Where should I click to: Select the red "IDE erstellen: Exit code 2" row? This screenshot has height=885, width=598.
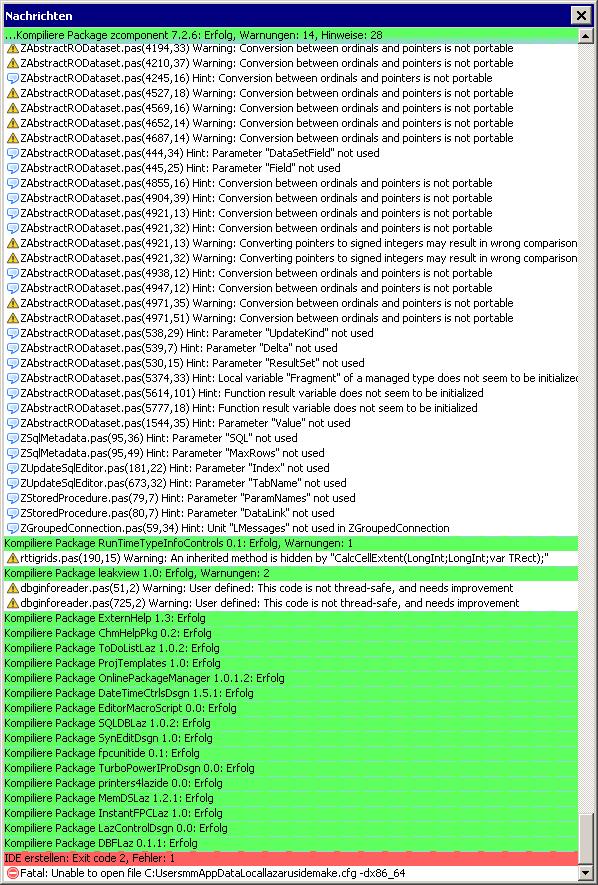click(x=291, y=858)
